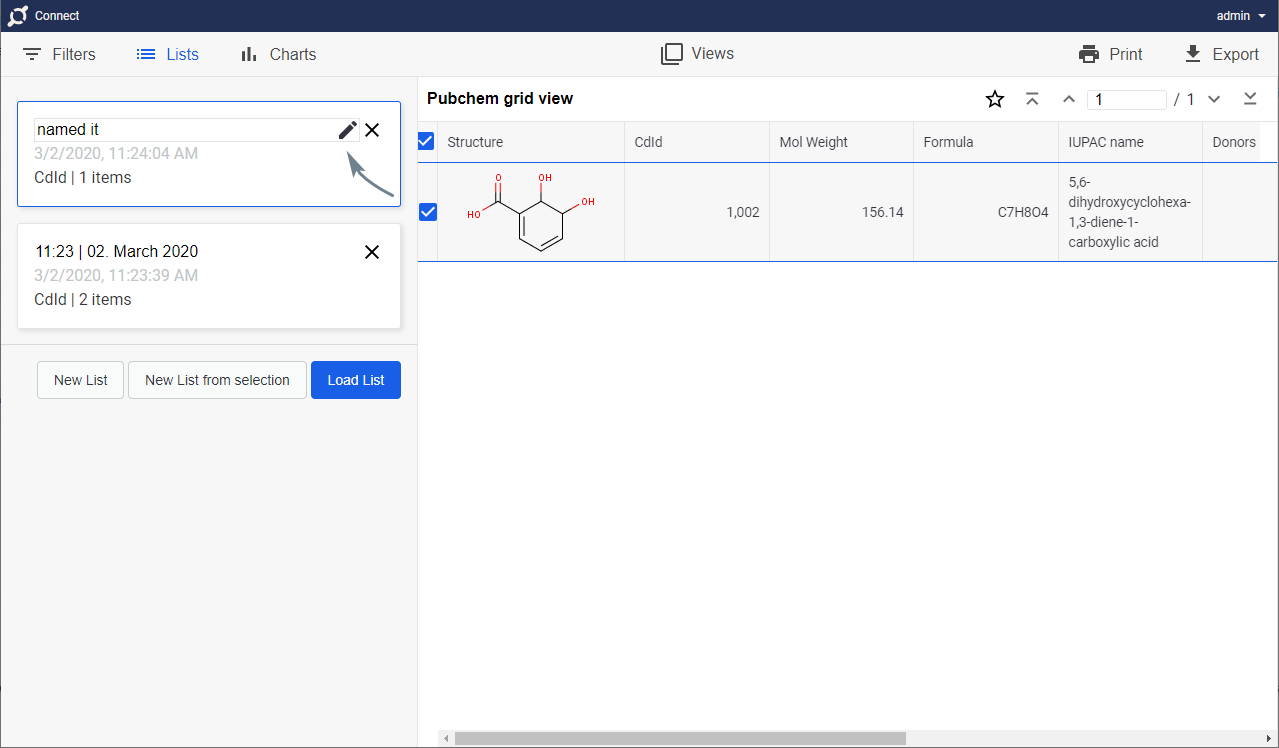Delete the 'named it' list with X
Viewport: 1279px width, 748px height.
point(372,130)
